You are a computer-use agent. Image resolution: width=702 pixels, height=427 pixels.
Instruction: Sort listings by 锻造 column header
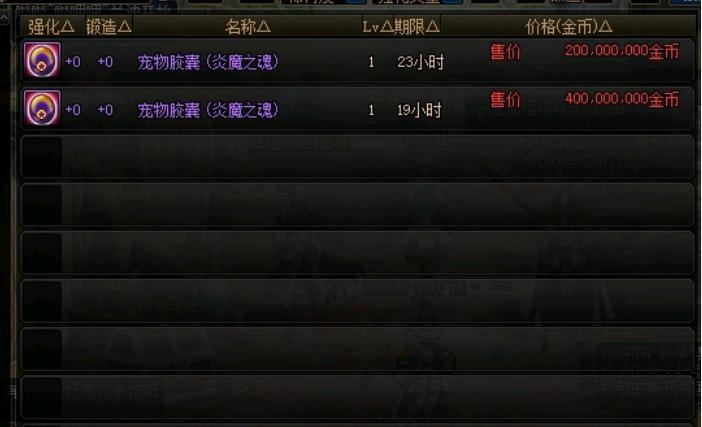tap(109, 27)
